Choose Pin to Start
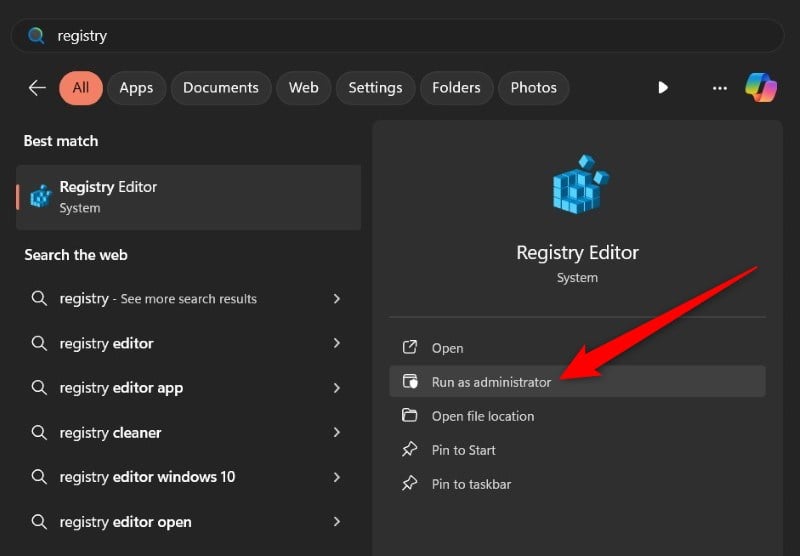The height and width of the screenshot is (556, 800). tap(577, 450)
